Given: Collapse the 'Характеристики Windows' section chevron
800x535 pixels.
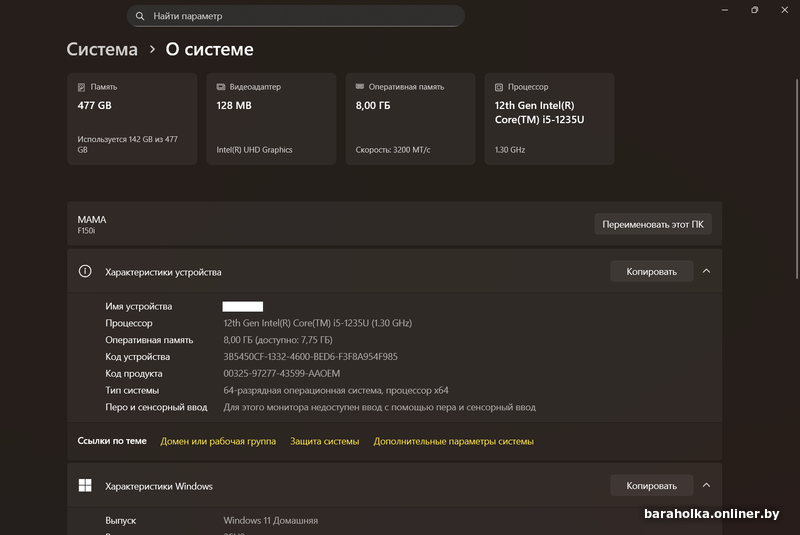Looking at the screenshot, I should click(x=707, y=486).
